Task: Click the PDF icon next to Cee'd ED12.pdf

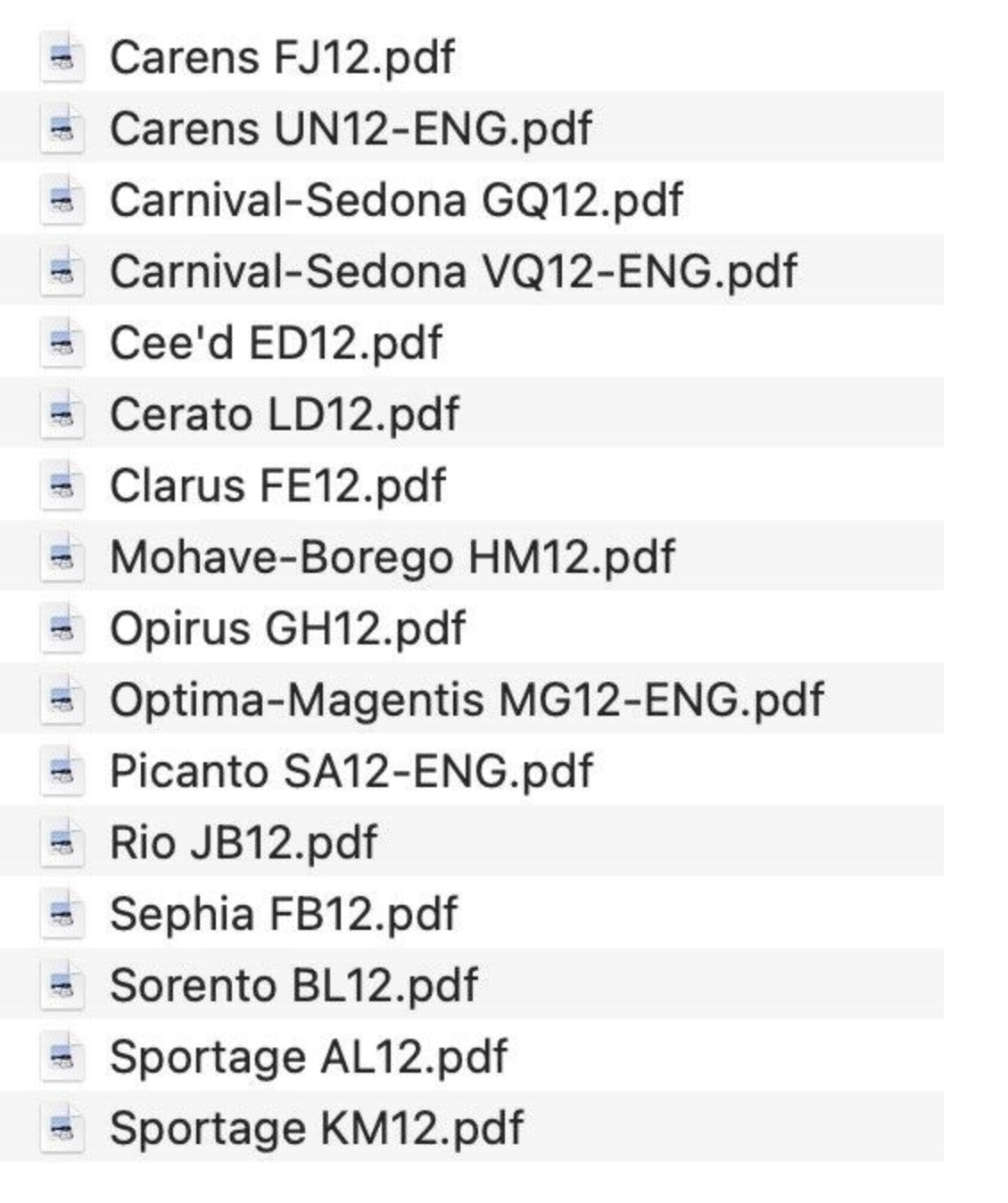Action: pyautogui.click(x=62, y=342)
